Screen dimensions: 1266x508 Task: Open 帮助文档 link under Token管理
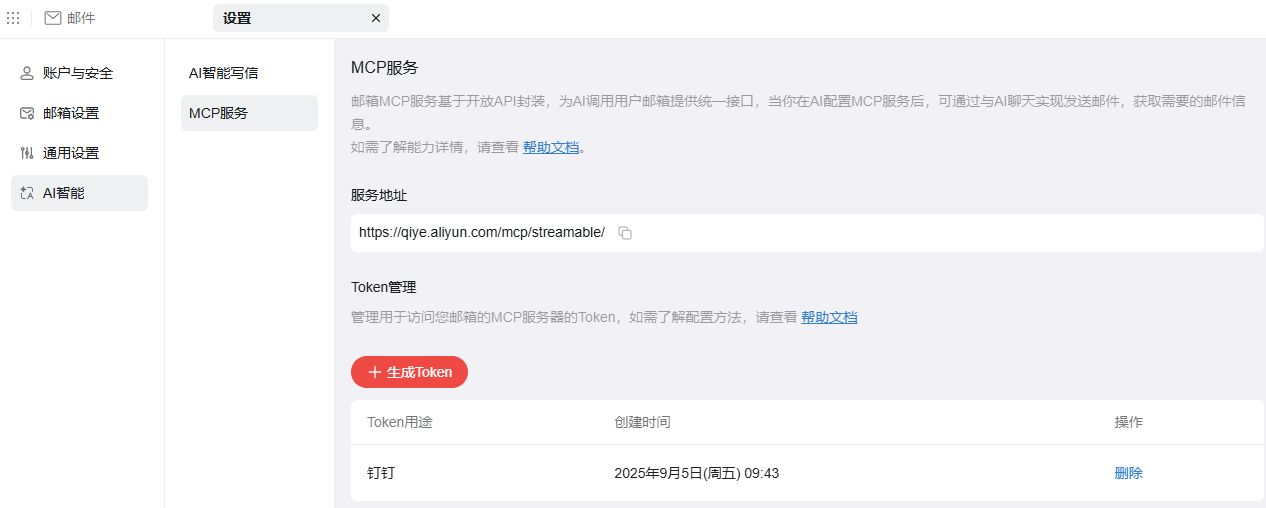point(829,317)
